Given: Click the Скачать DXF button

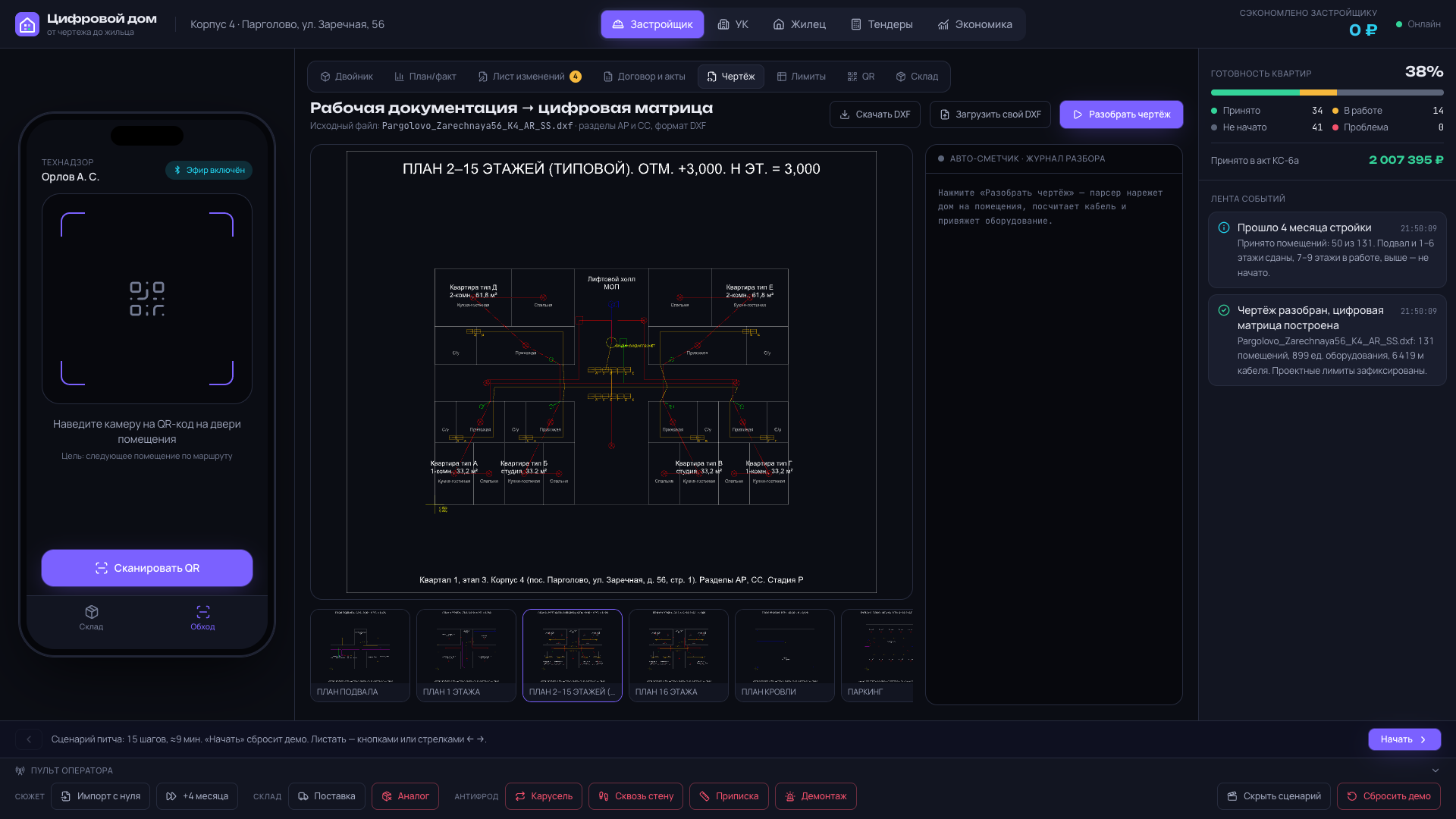Looking at the screenshot, I should [x=875, y=115].
